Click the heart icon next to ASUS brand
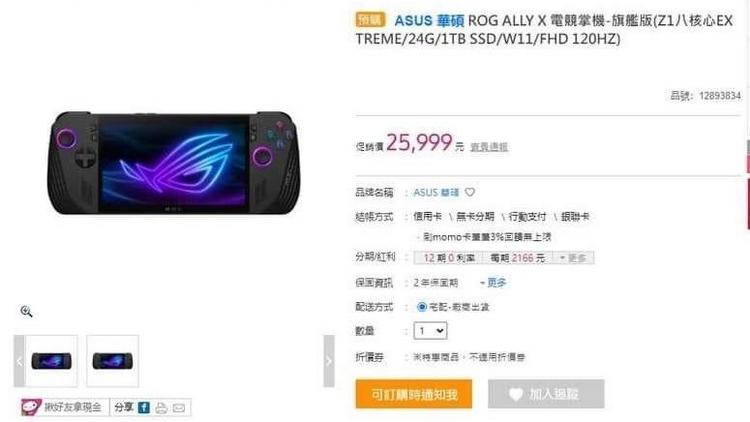The image size is (750, 422). [x=470, y=192]
